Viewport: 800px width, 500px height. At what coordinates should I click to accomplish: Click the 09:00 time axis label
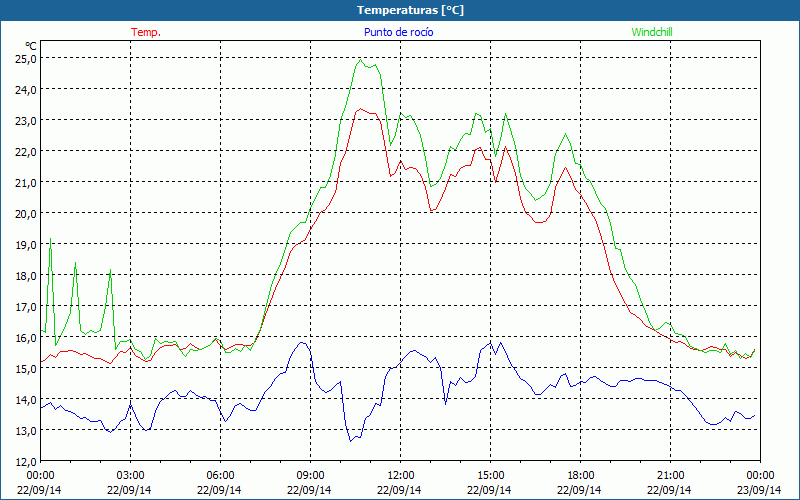310,476
